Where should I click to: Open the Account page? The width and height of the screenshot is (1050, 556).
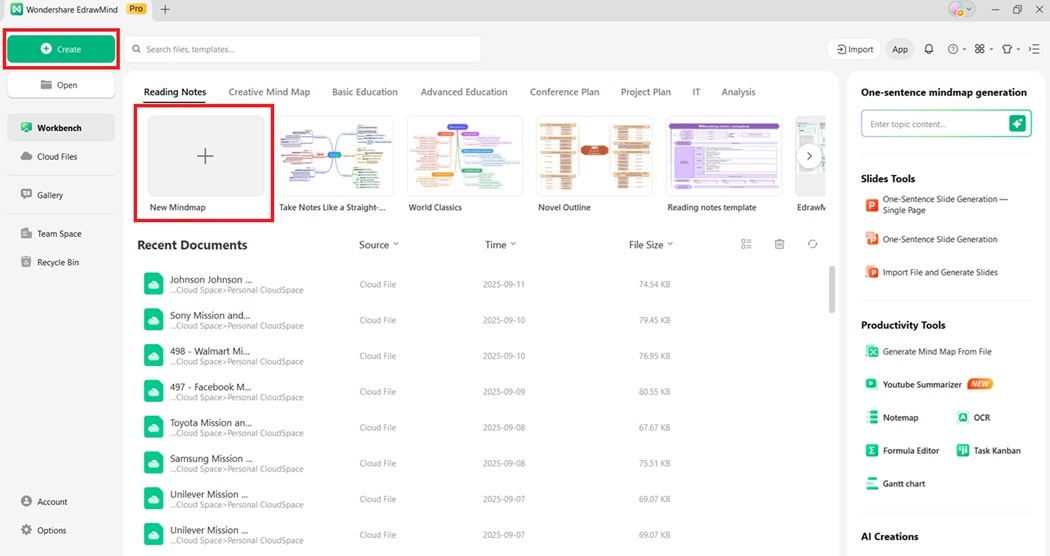[x=44, y=501]
